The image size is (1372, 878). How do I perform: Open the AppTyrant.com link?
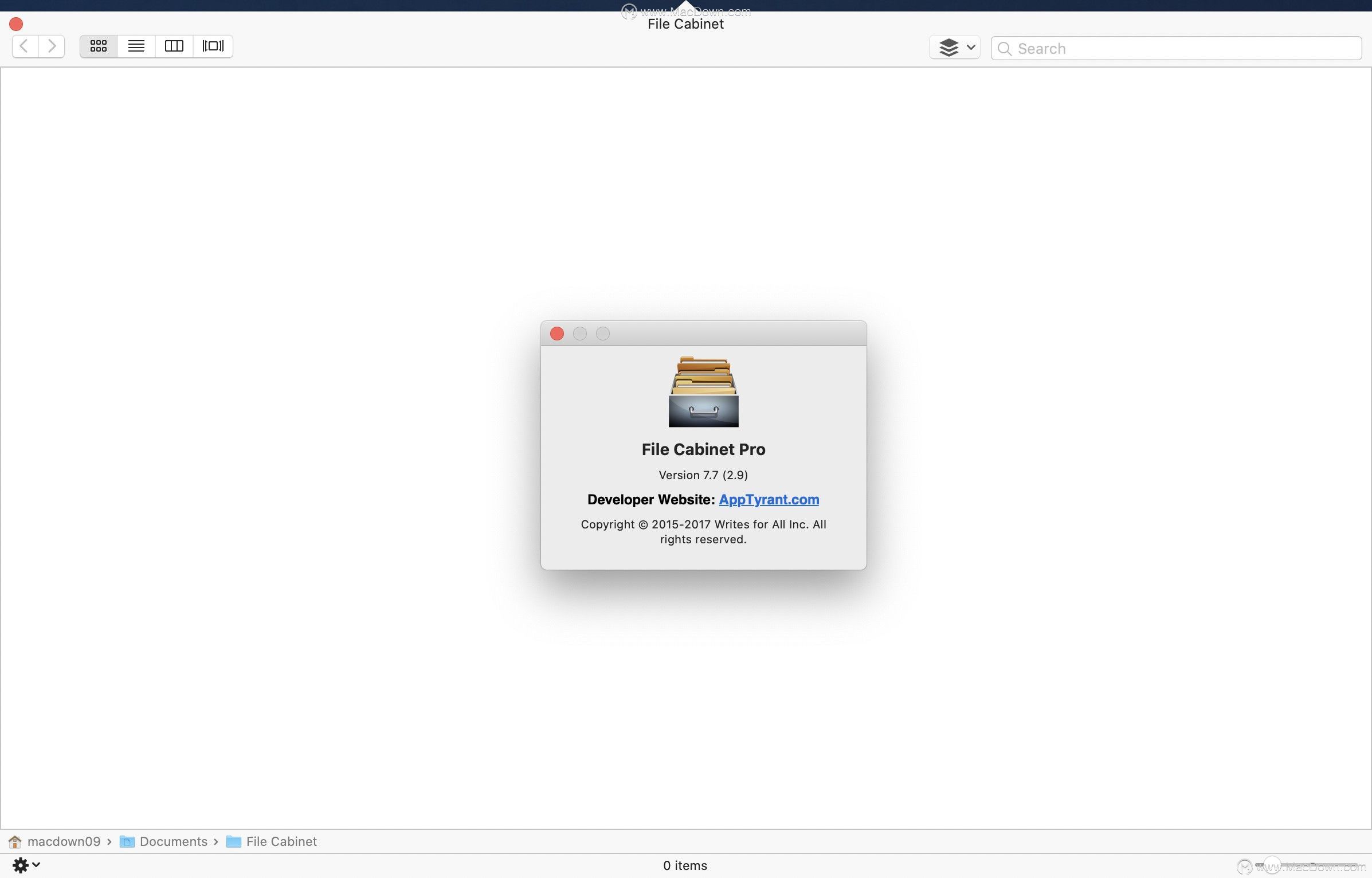click(x=769, y=500)
